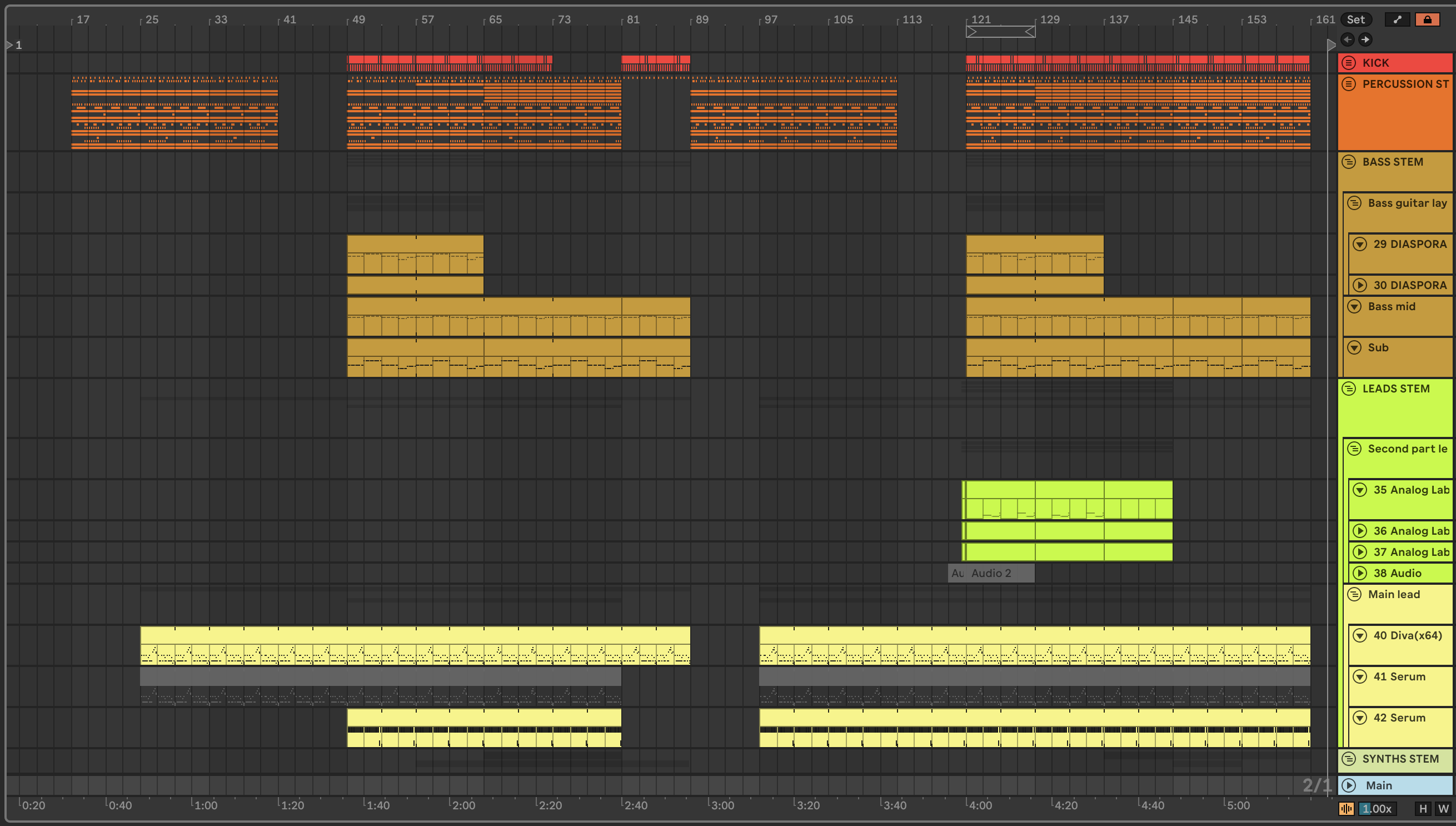Fold the 42 Serum track
The height and width of the screenshot is (826, 1456).
coord(1360,718)
